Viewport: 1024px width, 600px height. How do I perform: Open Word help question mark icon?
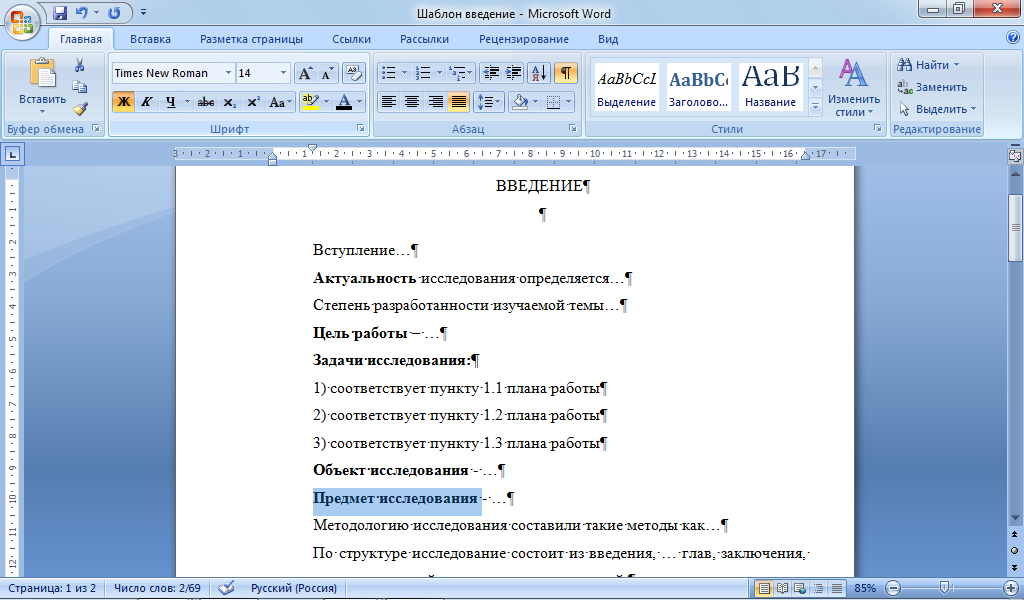(1013, 38)
